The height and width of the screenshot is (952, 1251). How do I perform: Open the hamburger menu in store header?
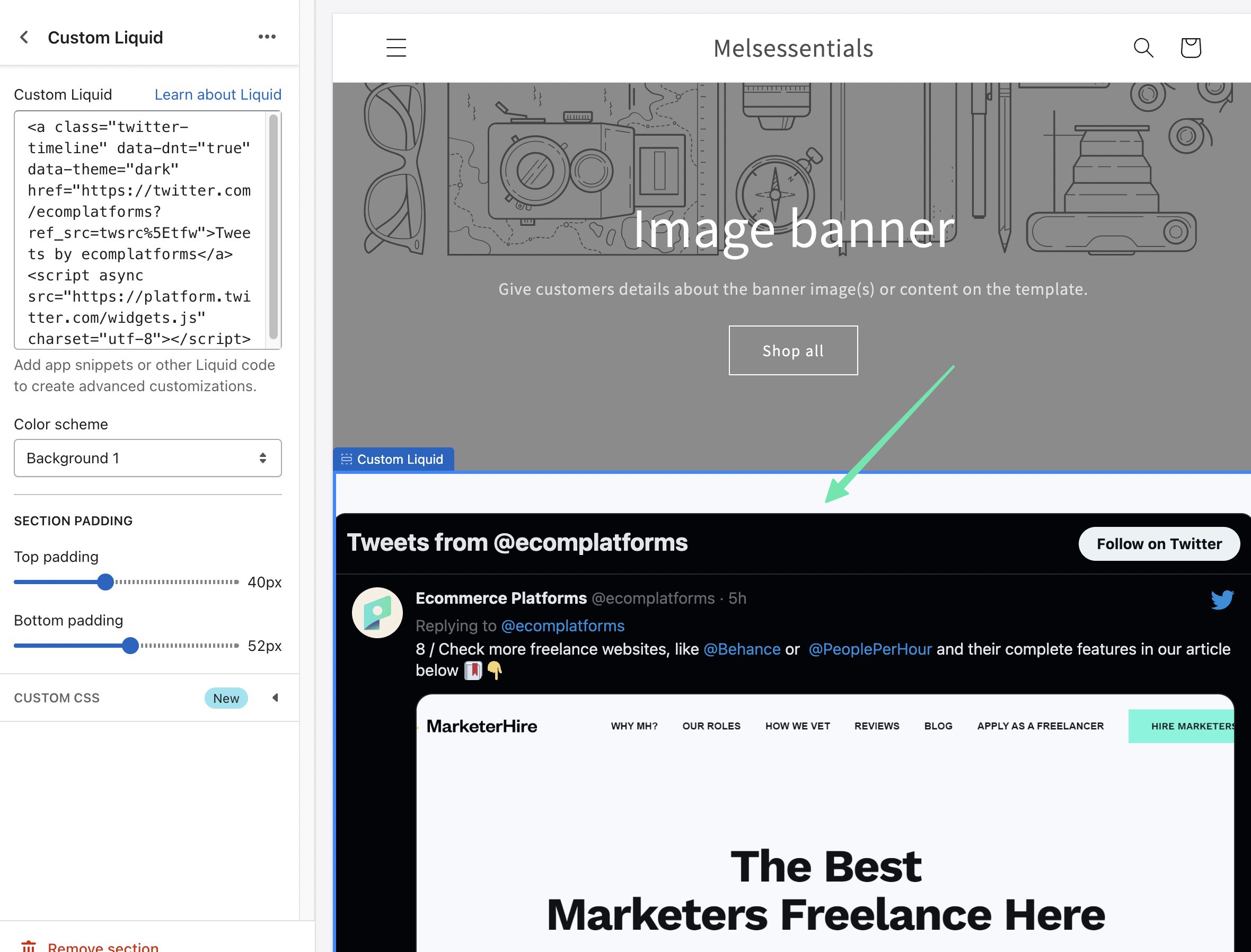396,48
